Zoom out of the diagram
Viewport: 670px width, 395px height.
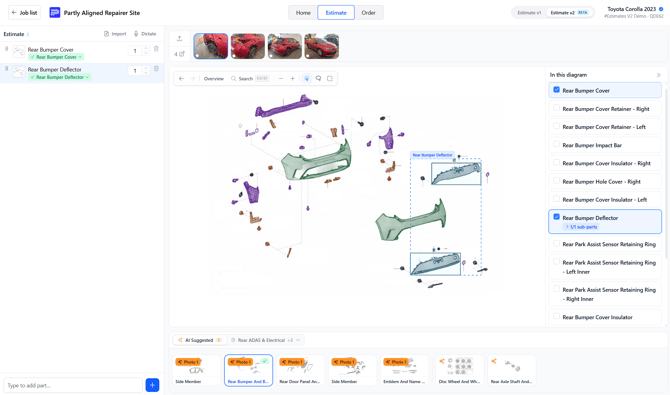click(x=281, y=79)
